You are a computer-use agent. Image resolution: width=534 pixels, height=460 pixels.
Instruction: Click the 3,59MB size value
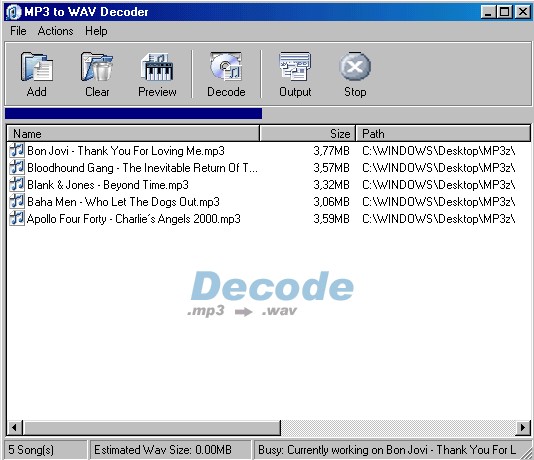(x=331, y=219)
